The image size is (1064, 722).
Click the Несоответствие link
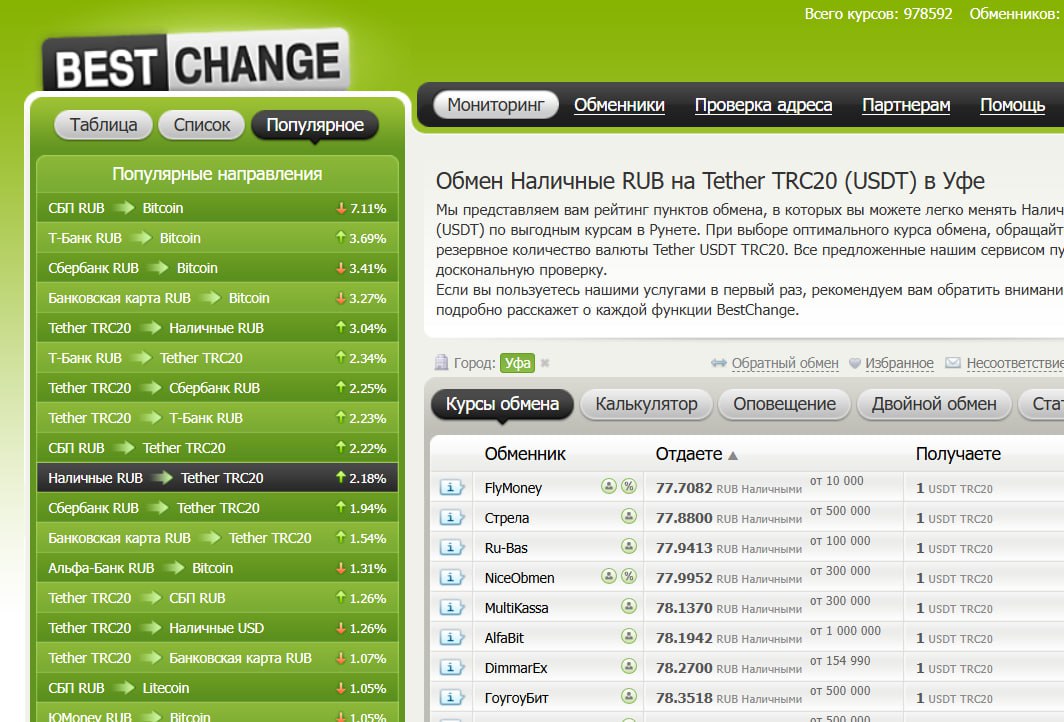(x=1015, y=363)
